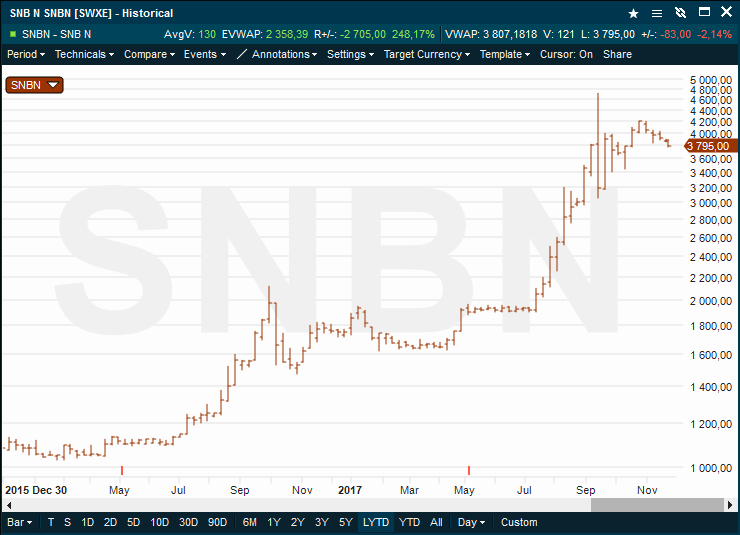Open the Bar chart type dropdown
The height and width of the screenshot is (535, 740).
[19, 522]
